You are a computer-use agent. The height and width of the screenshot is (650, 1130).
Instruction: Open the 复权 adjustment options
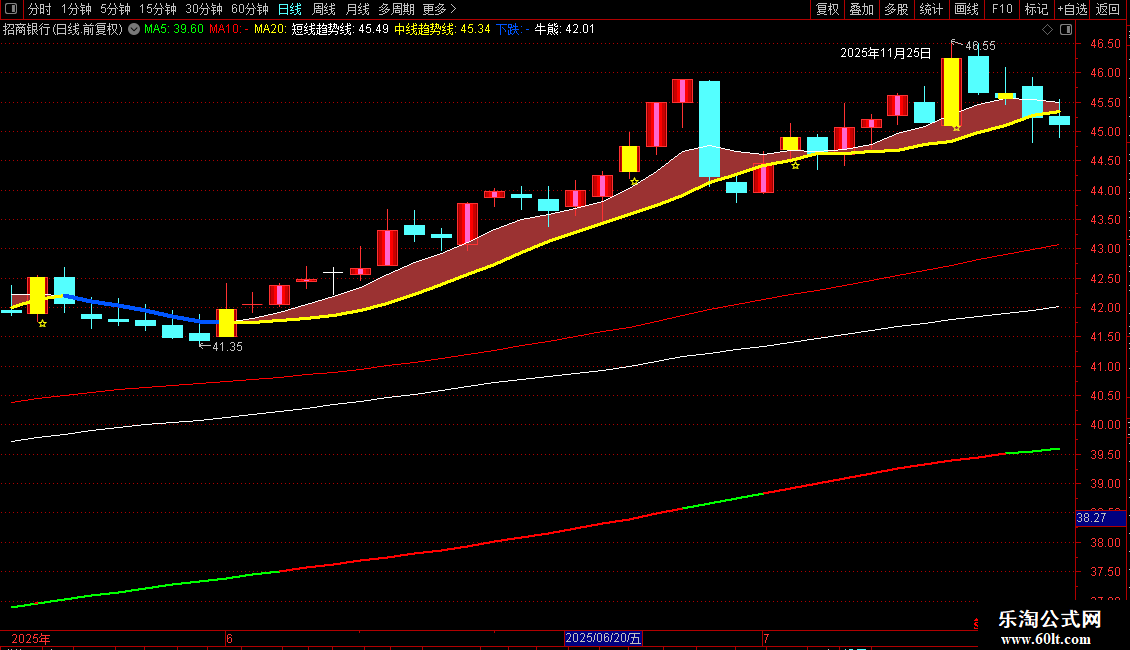pos(827,9)
